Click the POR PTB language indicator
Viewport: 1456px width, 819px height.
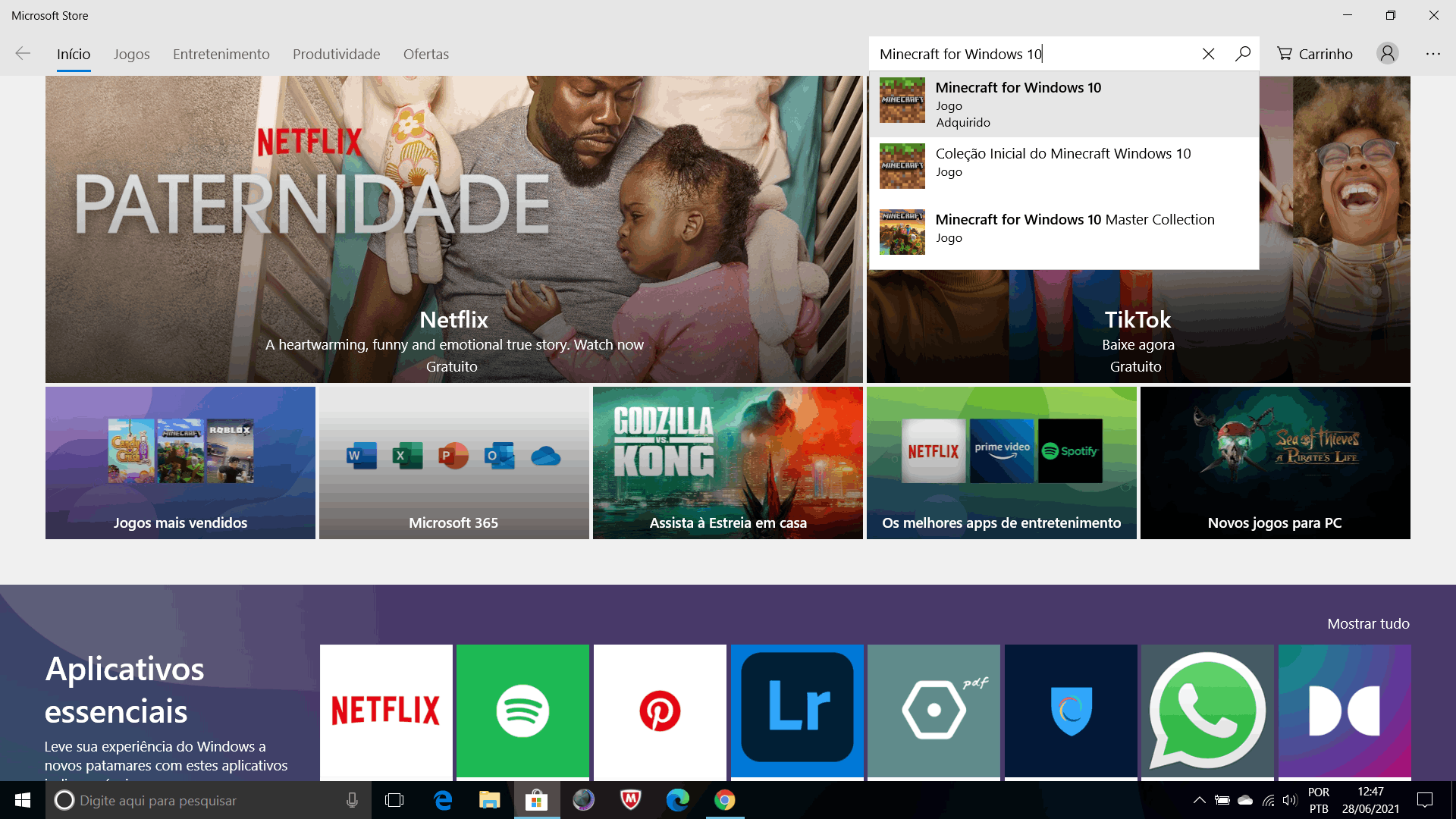point(1319,800)
